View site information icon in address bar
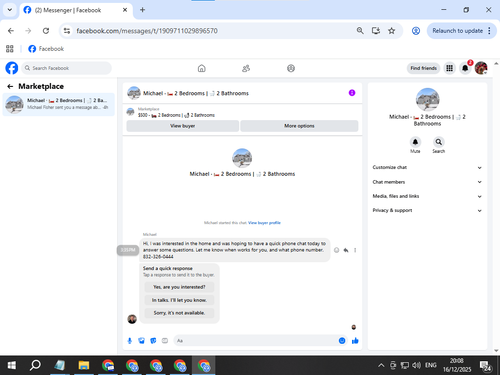The width and height of the screenshot is (500, 375). pyautogui.click(x=67, y=31)
